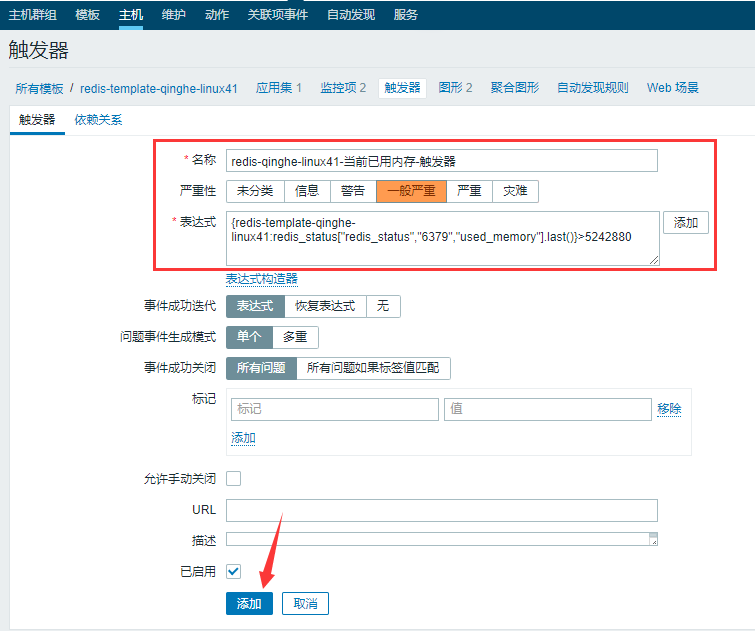Select 单个 problem event generation mode
Image resolution: width=755 pixels, height=631 pixels.
pos(249,337)
